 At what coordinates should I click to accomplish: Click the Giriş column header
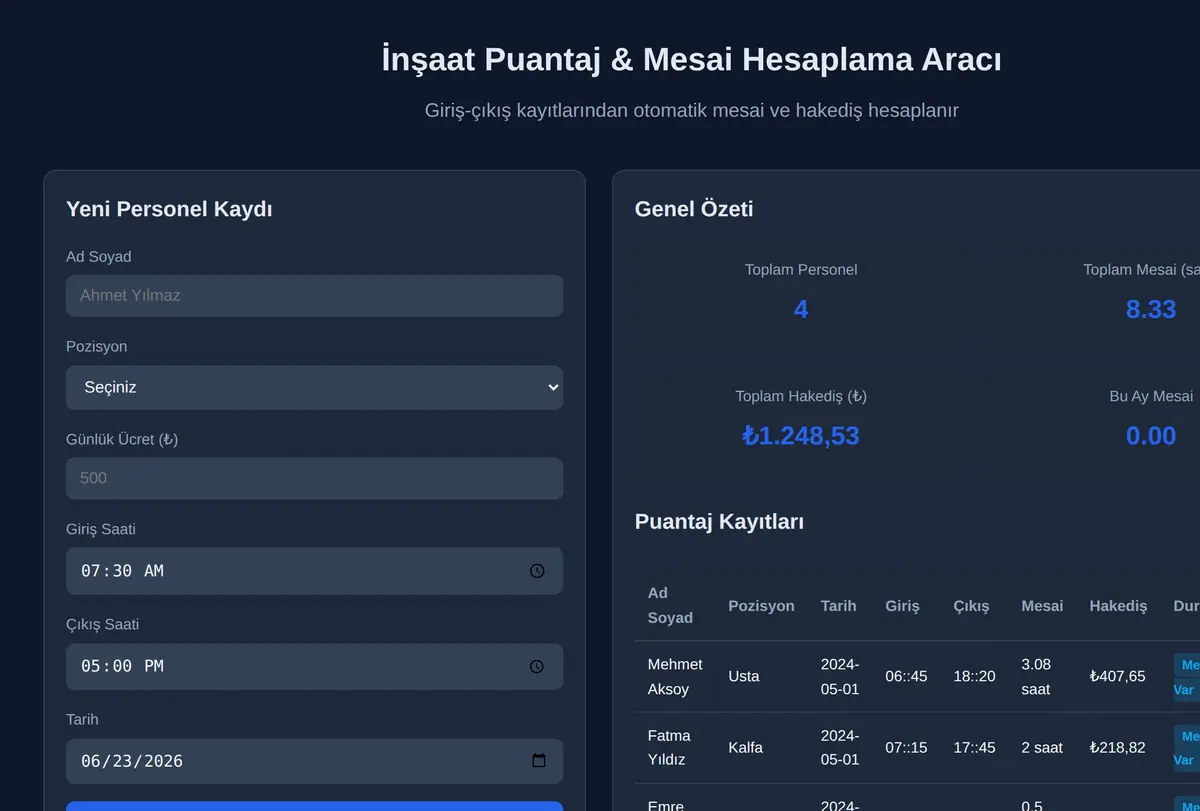tap(902, 606)
